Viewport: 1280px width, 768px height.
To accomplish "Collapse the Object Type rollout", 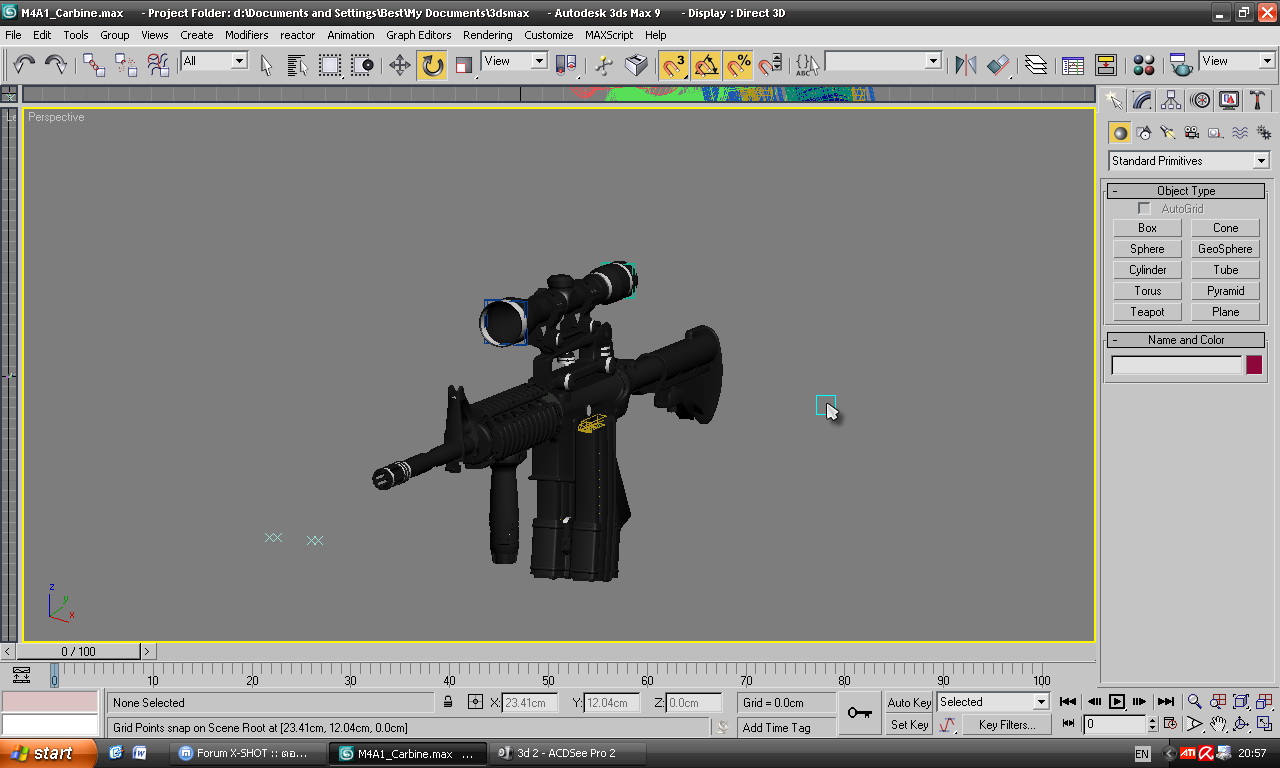I will [1186, 191].
